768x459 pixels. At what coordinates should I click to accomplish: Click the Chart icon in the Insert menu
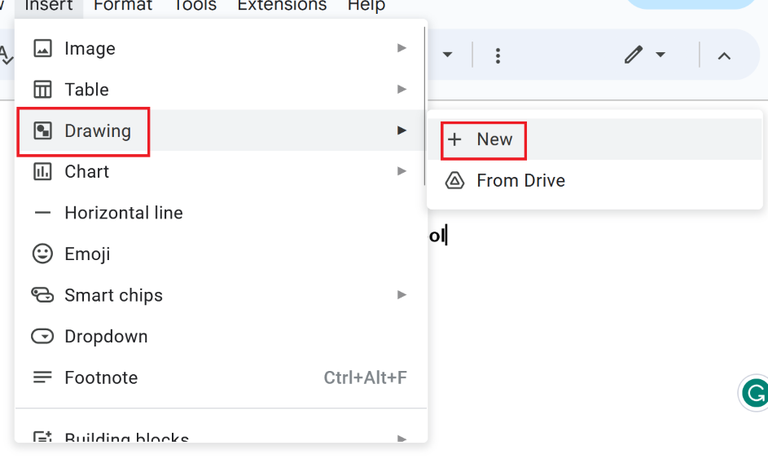tap(43, 171)
